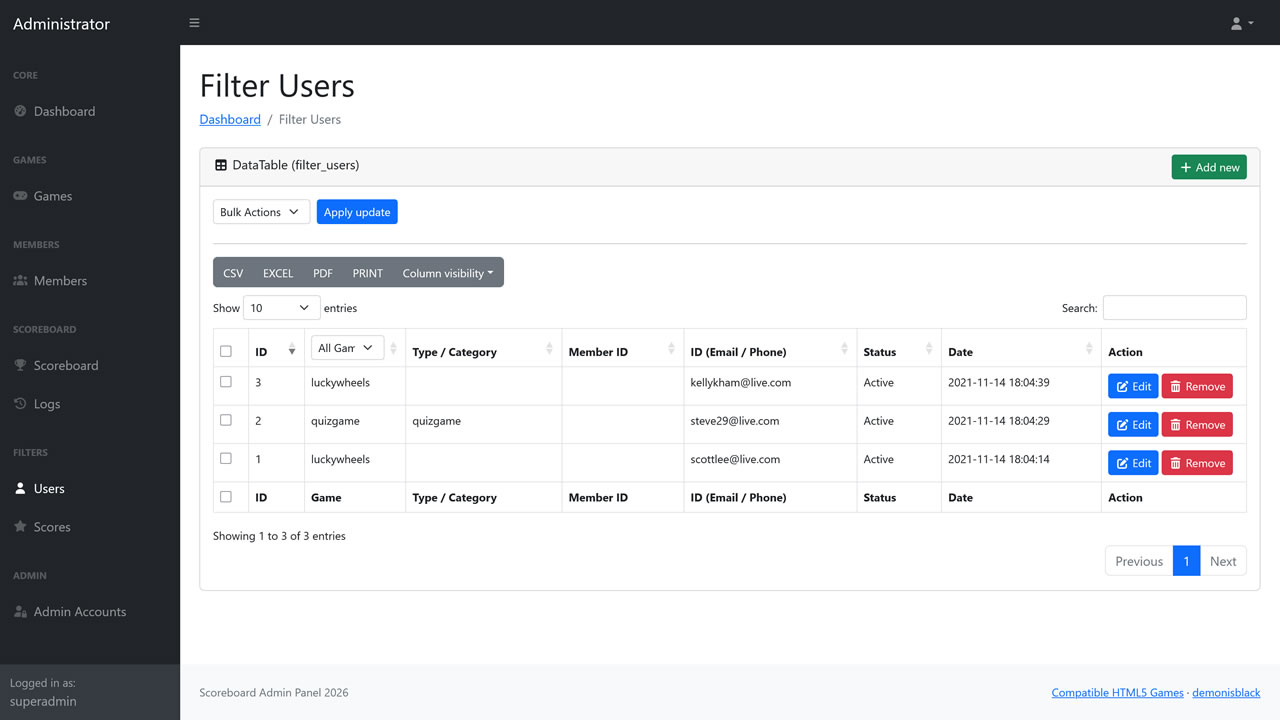Toggle the footer select-all checkbox
This screenshot has height=720, width=1280.
226,496
